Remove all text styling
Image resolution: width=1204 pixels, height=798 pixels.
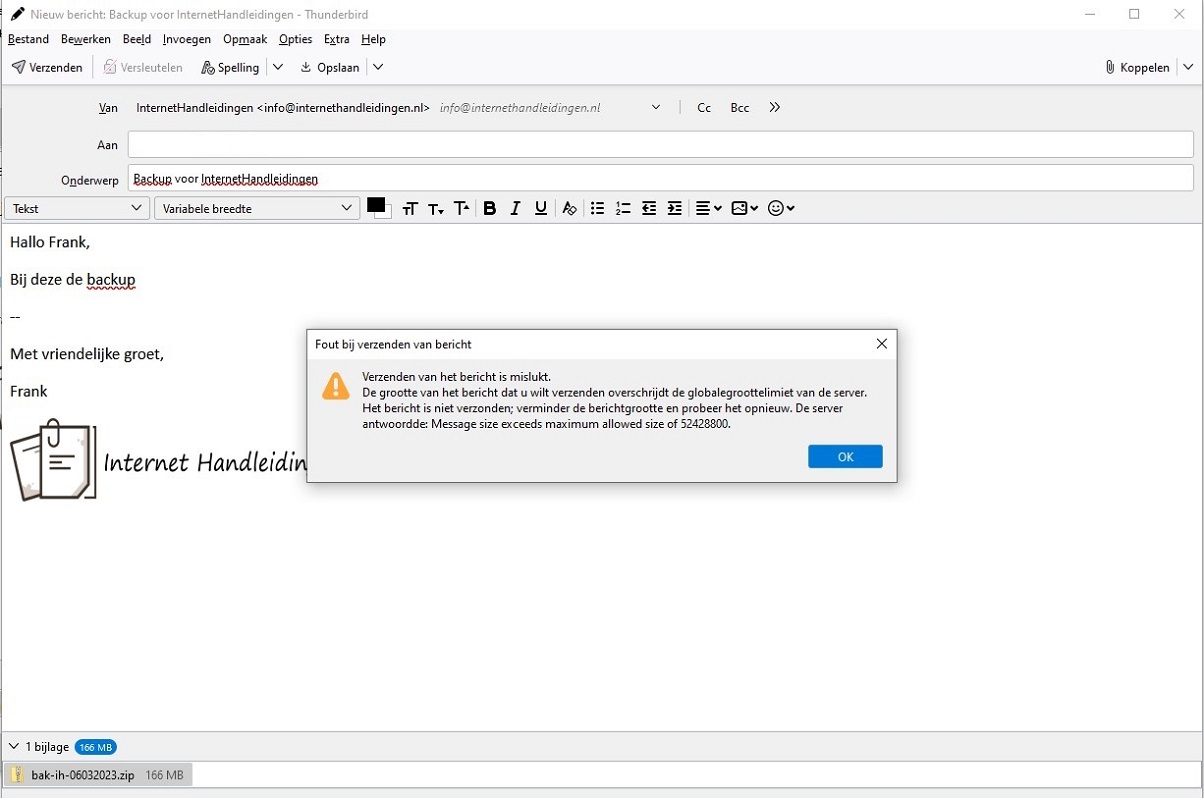[x=569, y=208]
